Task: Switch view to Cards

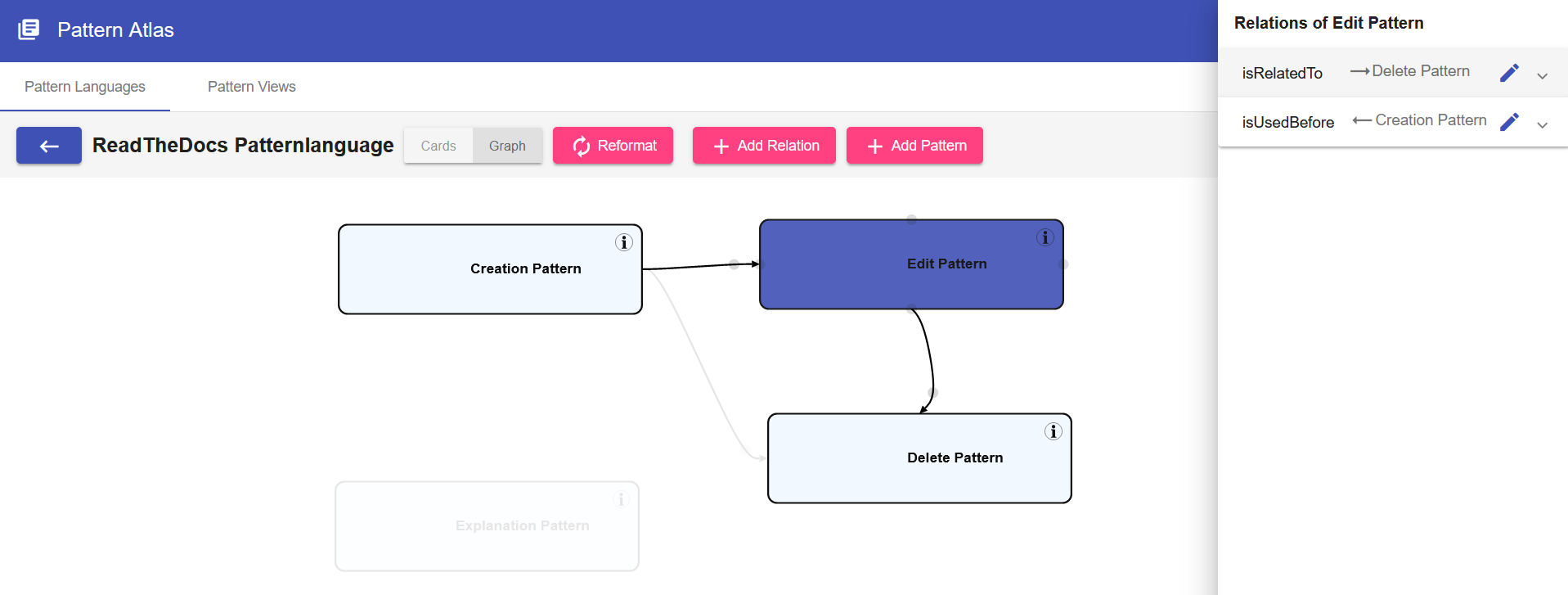Action: click(438, 146)
